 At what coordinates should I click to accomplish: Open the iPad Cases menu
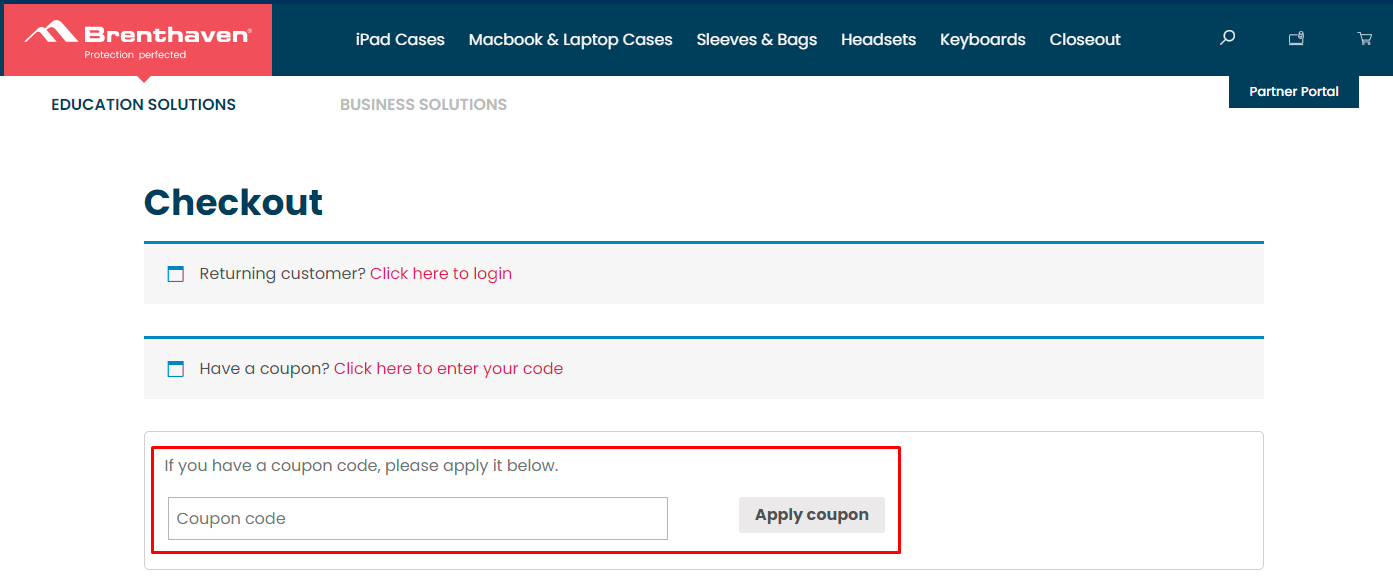point(400,40)
